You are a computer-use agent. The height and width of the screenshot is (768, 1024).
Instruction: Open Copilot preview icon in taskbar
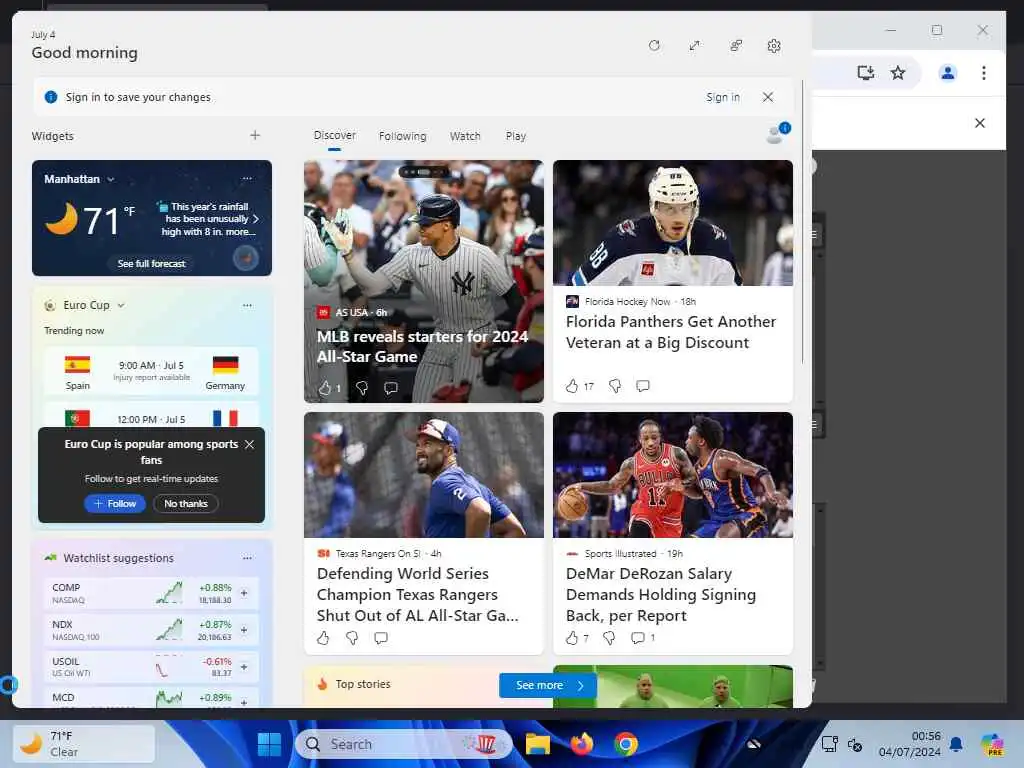[x=992, y=744]
